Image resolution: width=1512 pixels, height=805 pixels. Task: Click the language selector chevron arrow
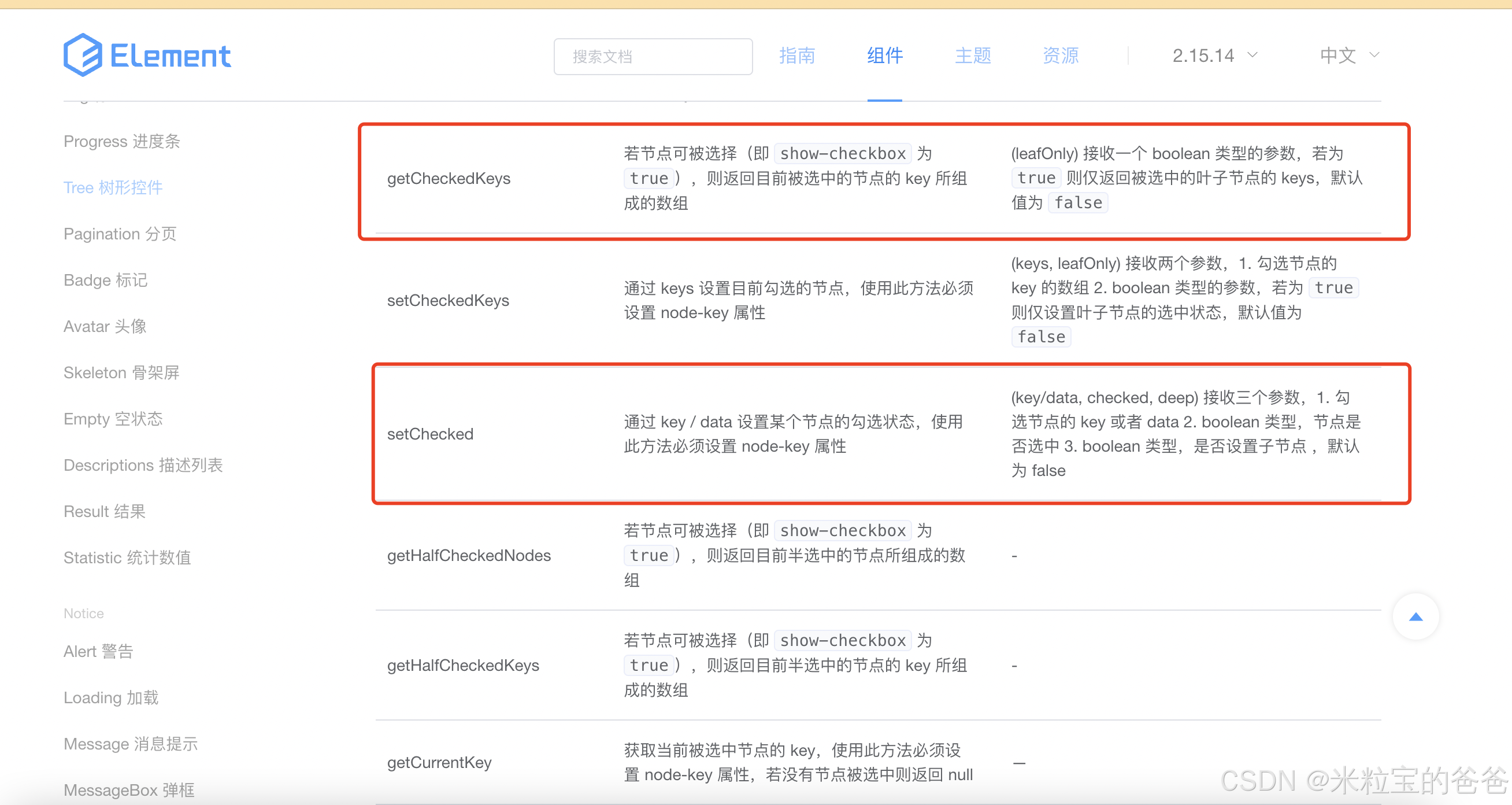point(1374,55)
